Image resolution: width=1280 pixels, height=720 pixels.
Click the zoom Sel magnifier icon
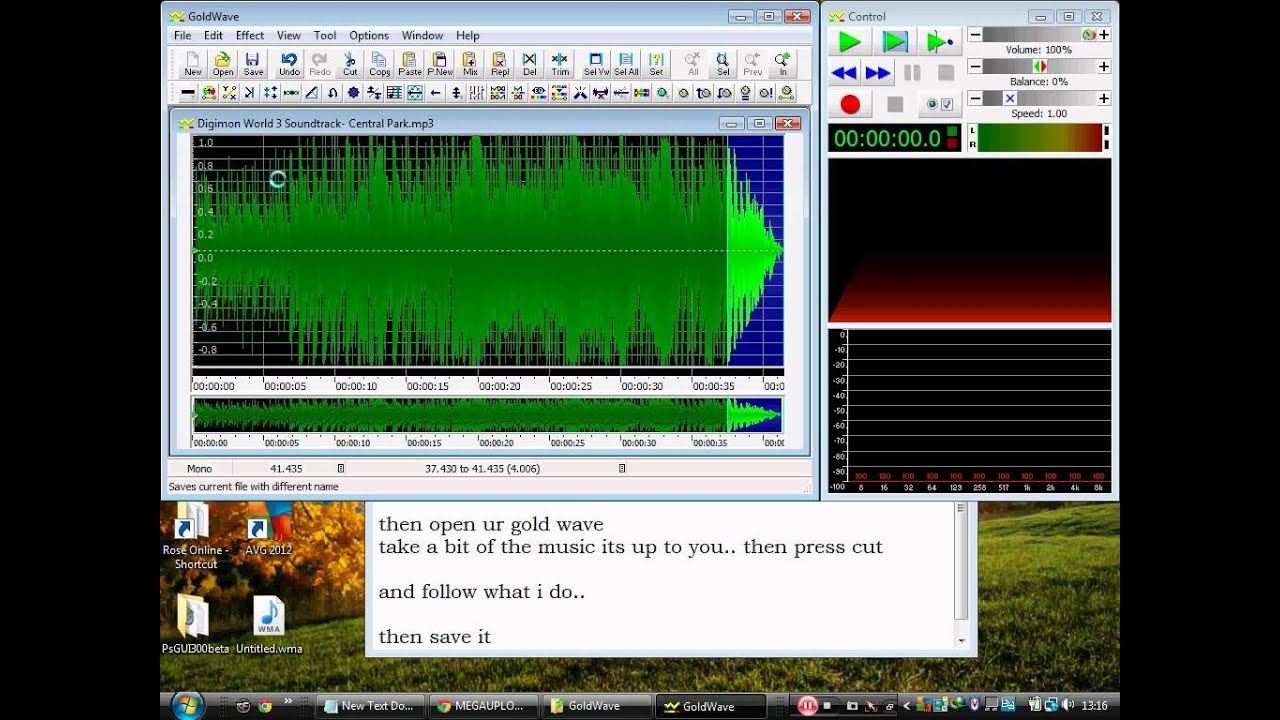tap(722, 64)
